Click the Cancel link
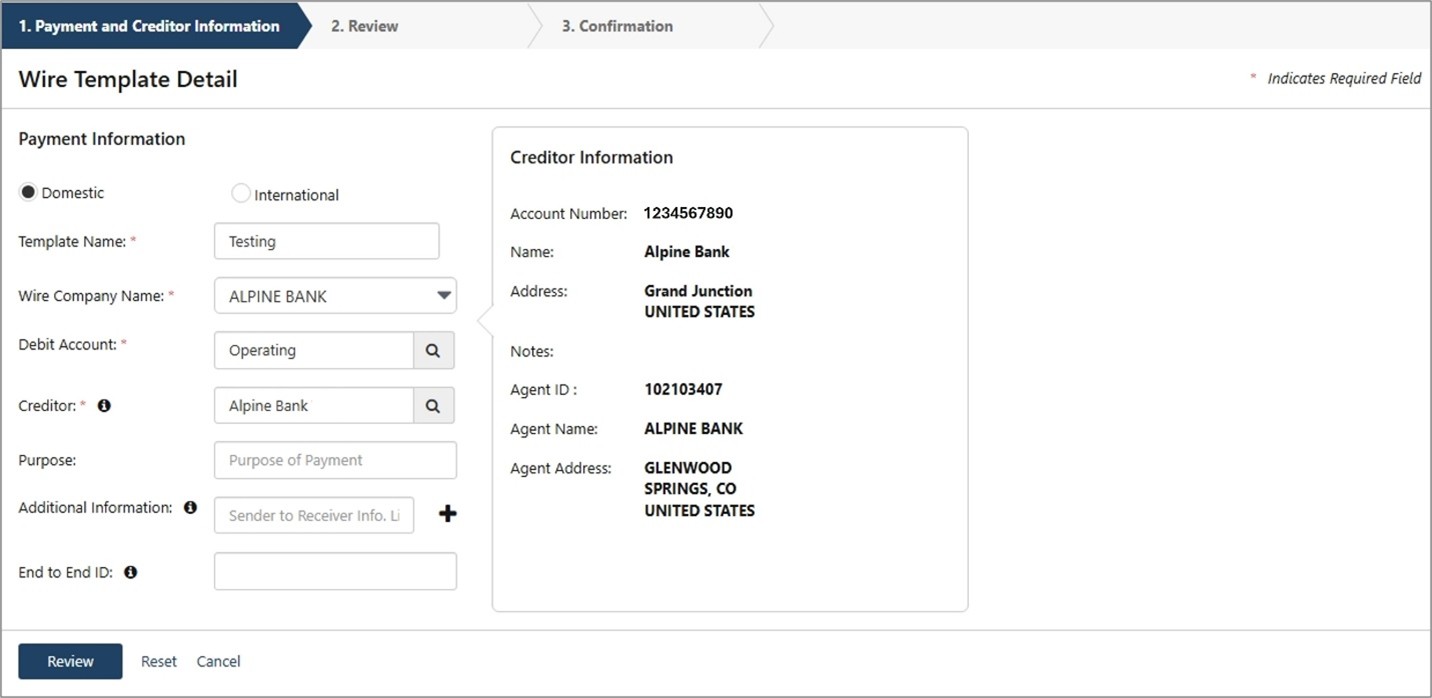The image size is (1432, 698). tap(218, 661)
